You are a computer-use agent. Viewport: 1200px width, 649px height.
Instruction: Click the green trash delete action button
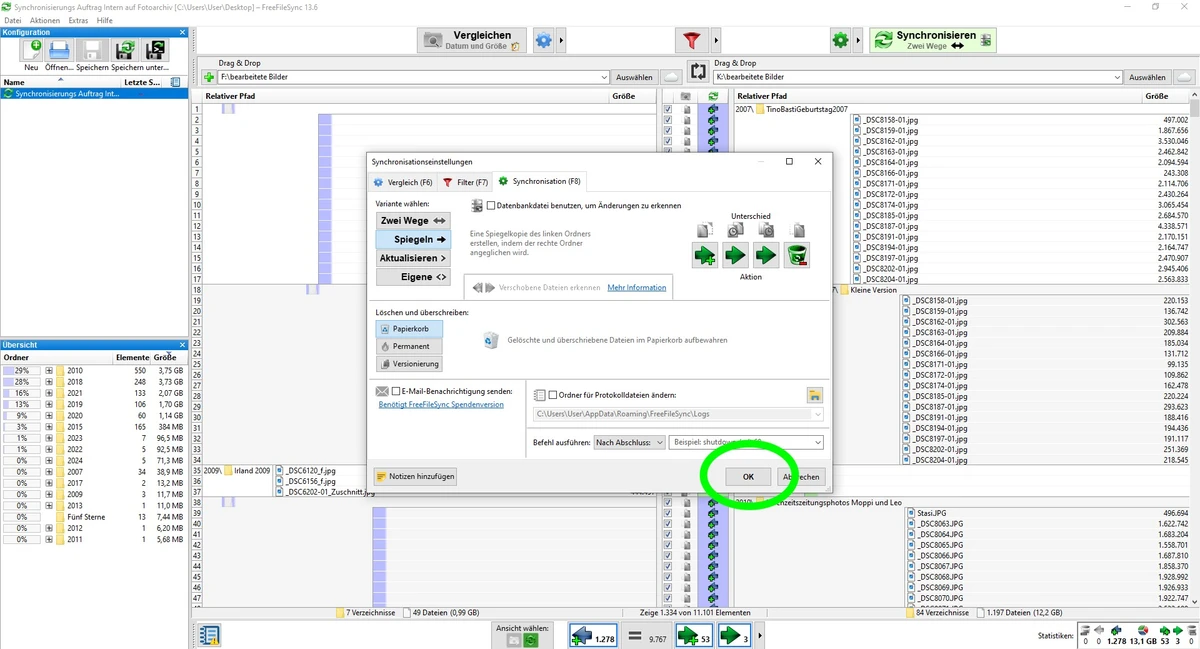(797, 255)
